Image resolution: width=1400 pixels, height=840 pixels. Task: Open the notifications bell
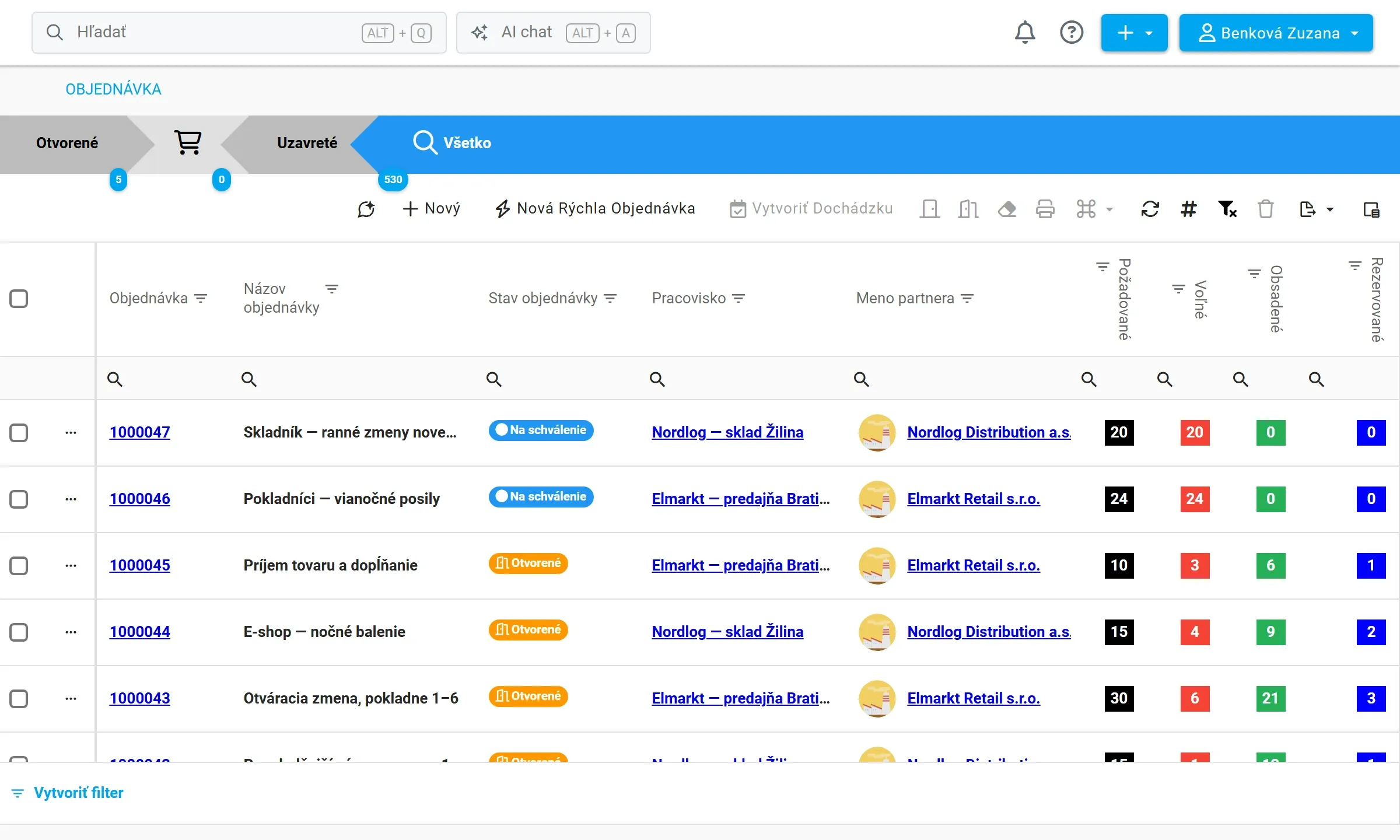click(1025, 32)
